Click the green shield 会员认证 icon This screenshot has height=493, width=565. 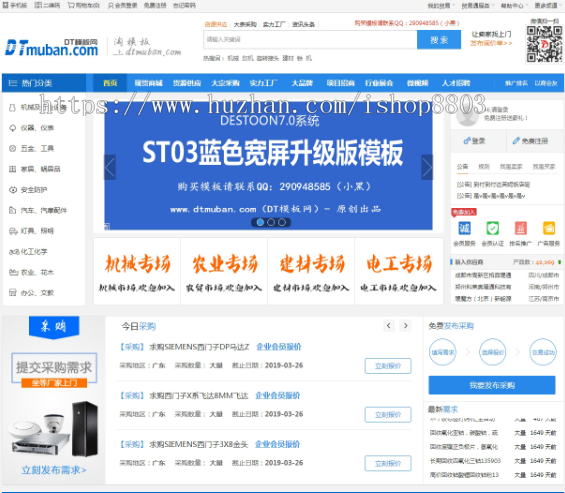493,228
